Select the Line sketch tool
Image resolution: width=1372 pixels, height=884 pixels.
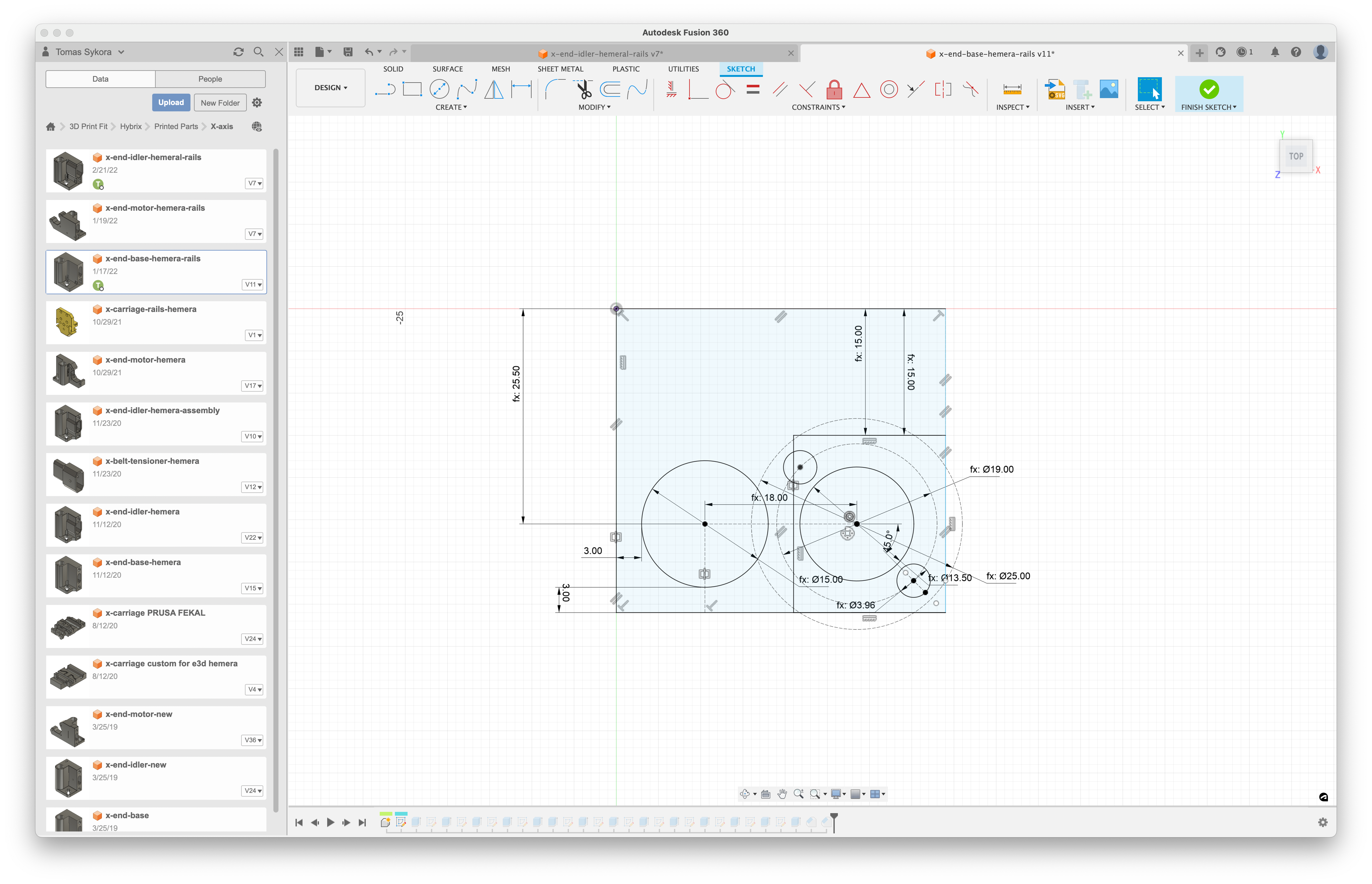385,90
